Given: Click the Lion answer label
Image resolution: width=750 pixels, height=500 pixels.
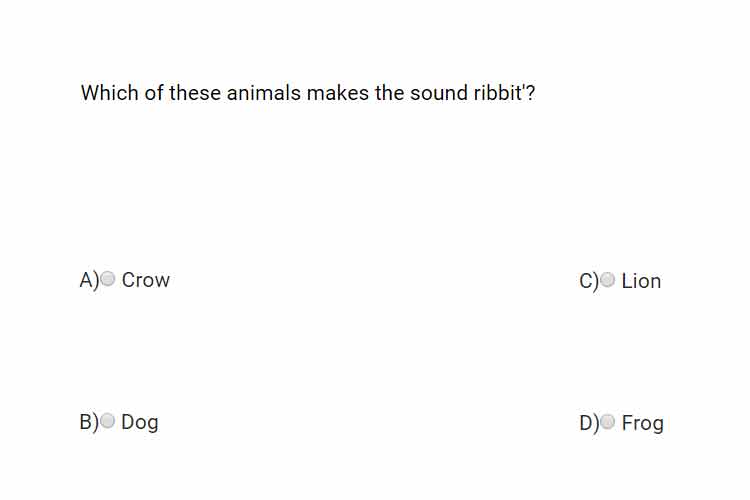Looking at the screenshot, I should (641, 281).
